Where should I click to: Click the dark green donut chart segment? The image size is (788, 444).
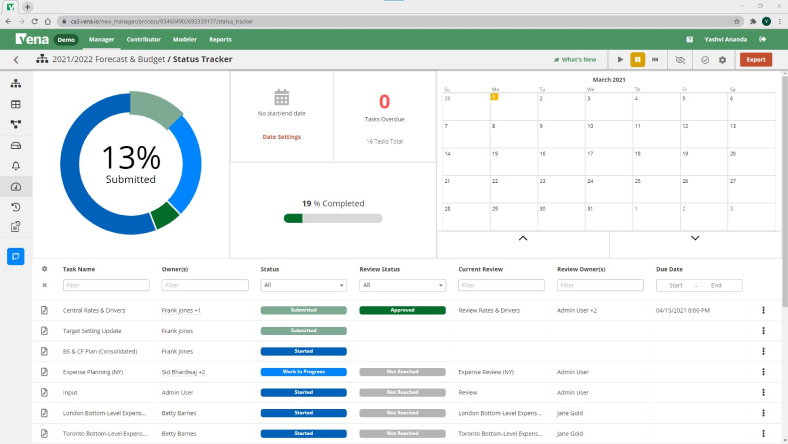[x=165, y=216]
